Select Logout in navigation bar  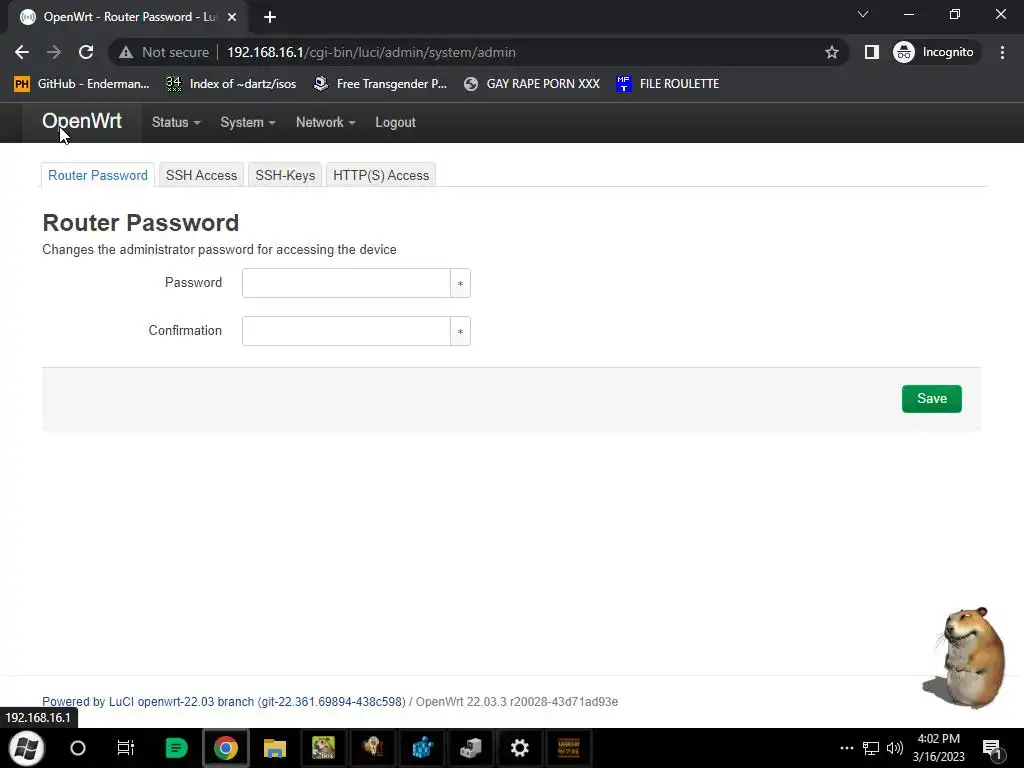coord(395,122)
